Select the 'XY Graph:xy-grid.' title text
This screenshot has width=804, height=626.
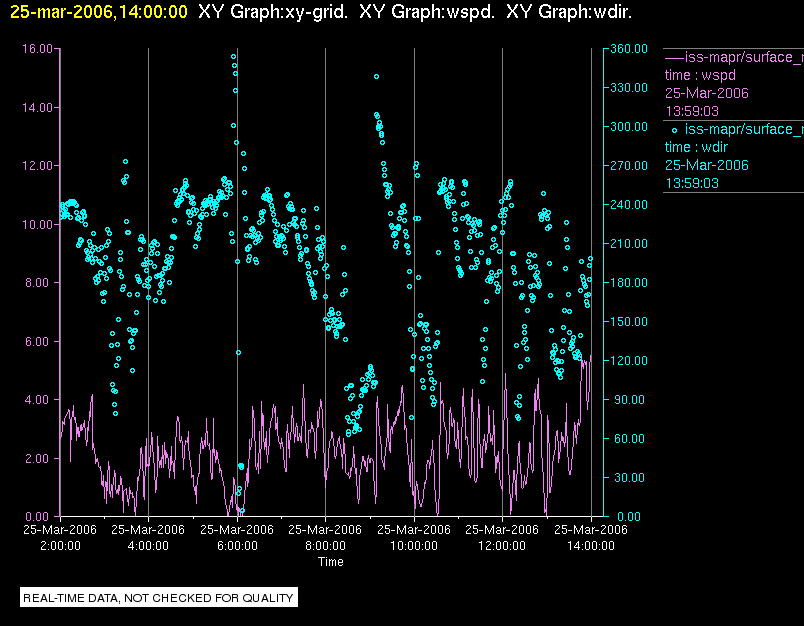pos(273,12)
